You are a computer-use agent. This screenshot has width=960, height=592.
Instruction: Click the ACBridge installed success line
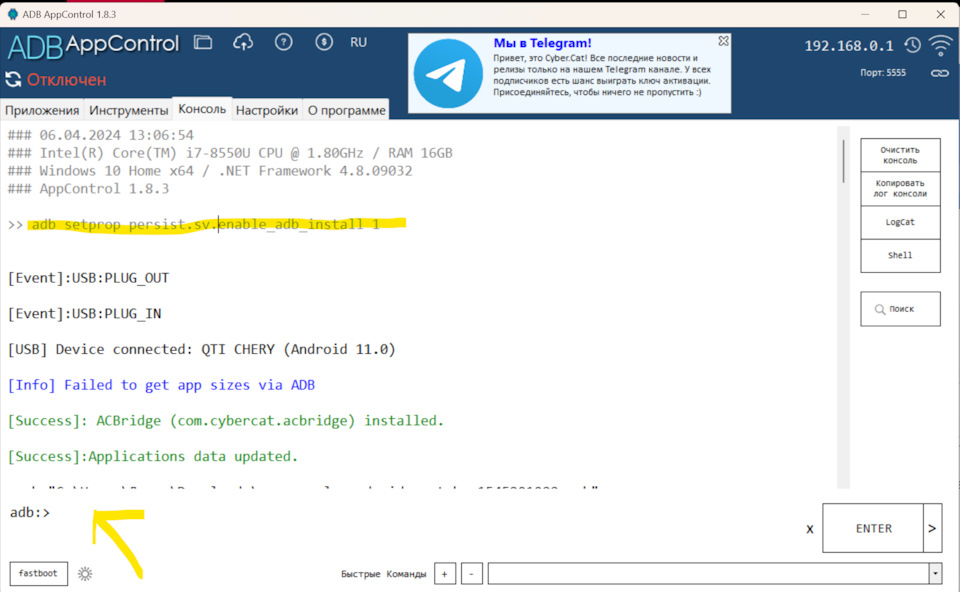[225, 421]
